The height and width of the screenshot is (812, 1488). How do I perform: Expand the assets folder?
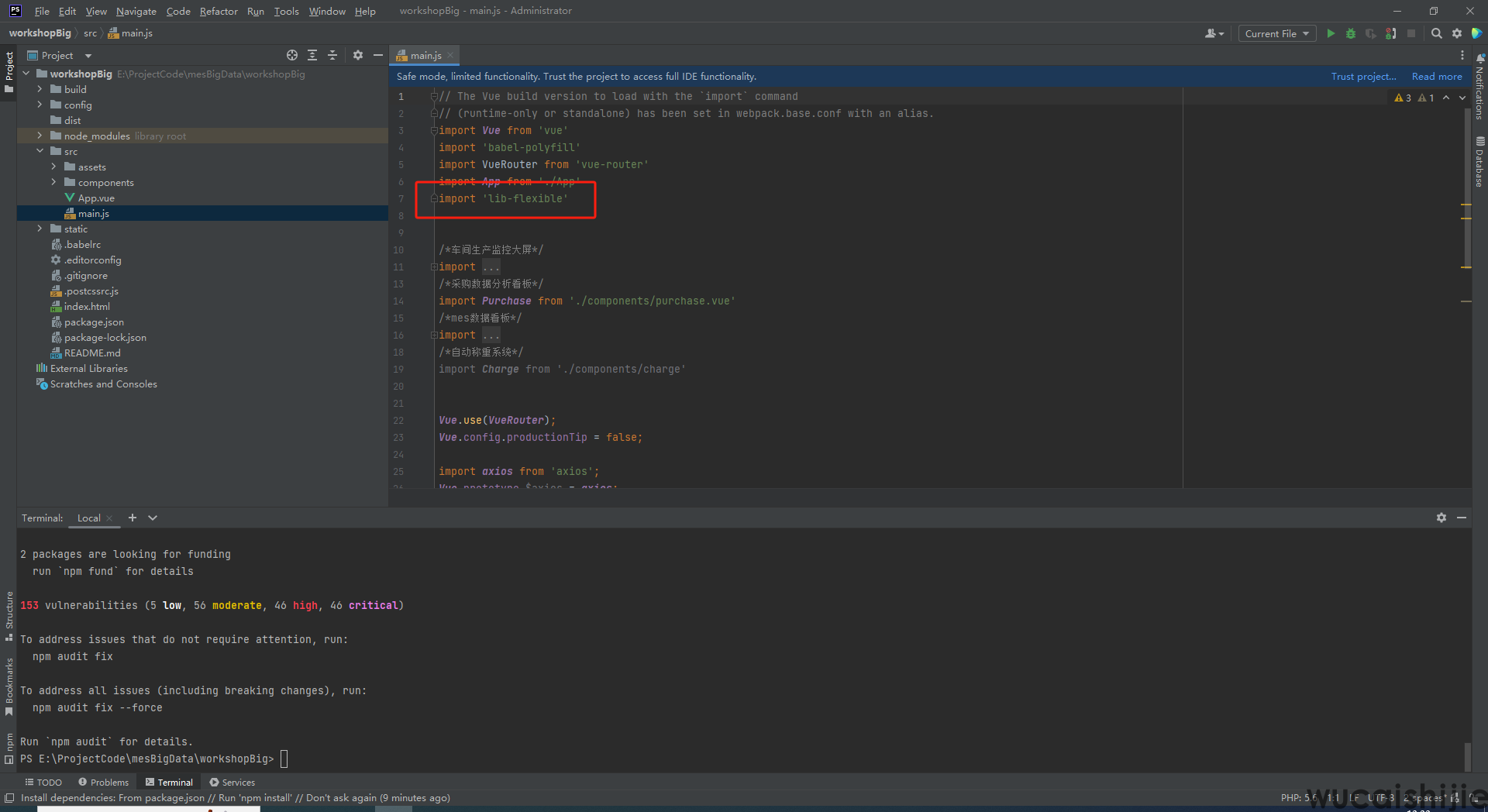(x=53, y=167)
